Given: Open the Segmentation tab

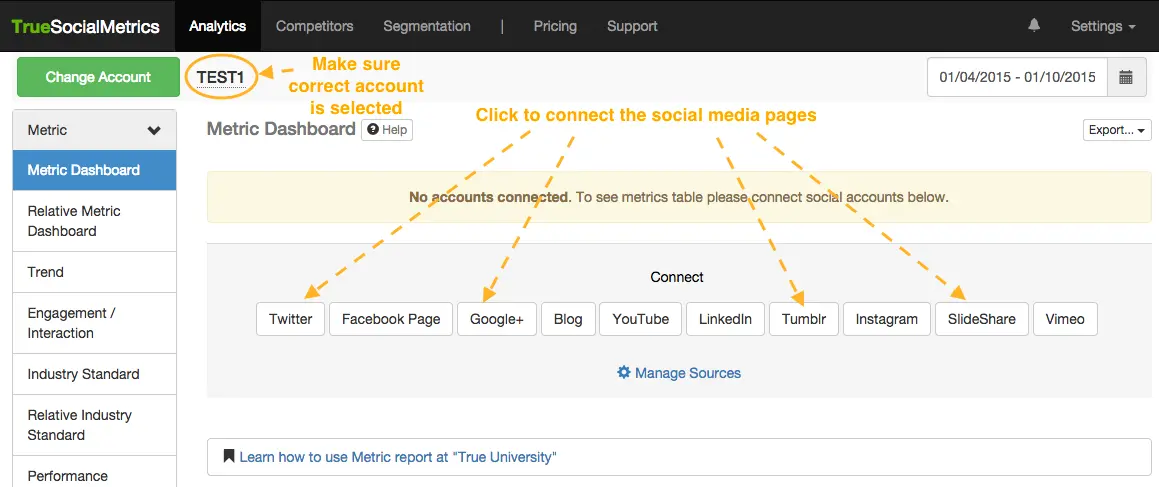Looking at the screenshot, I should (428, 26).
